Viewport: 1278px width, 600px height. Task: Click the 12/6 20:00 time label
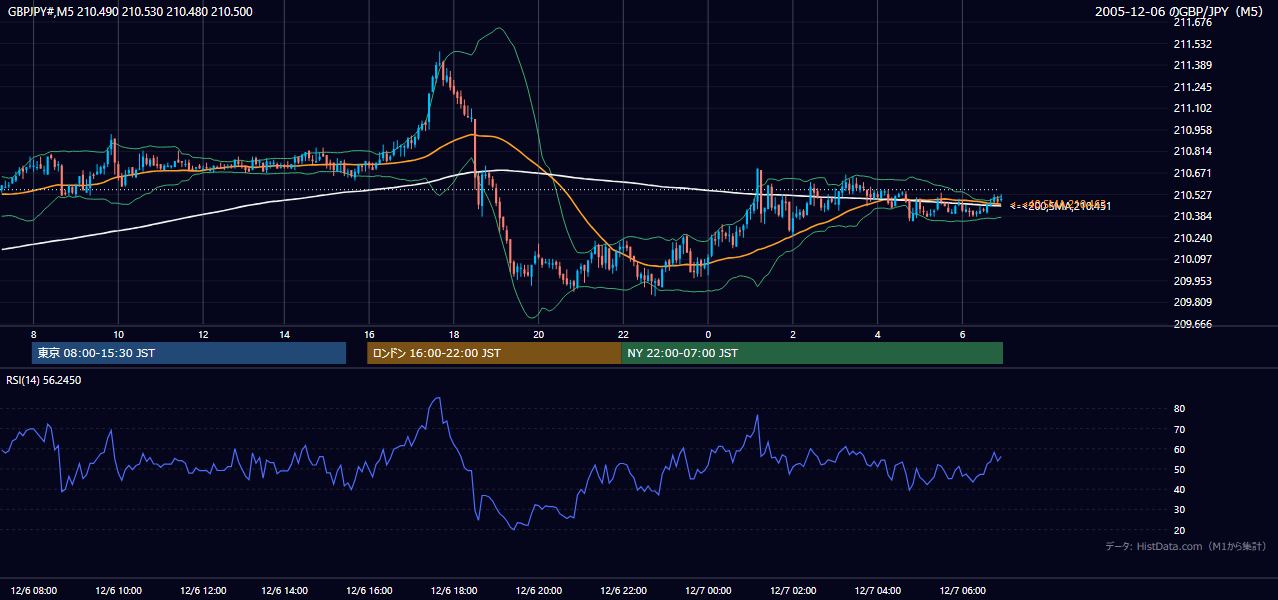(x=540, y=590)
